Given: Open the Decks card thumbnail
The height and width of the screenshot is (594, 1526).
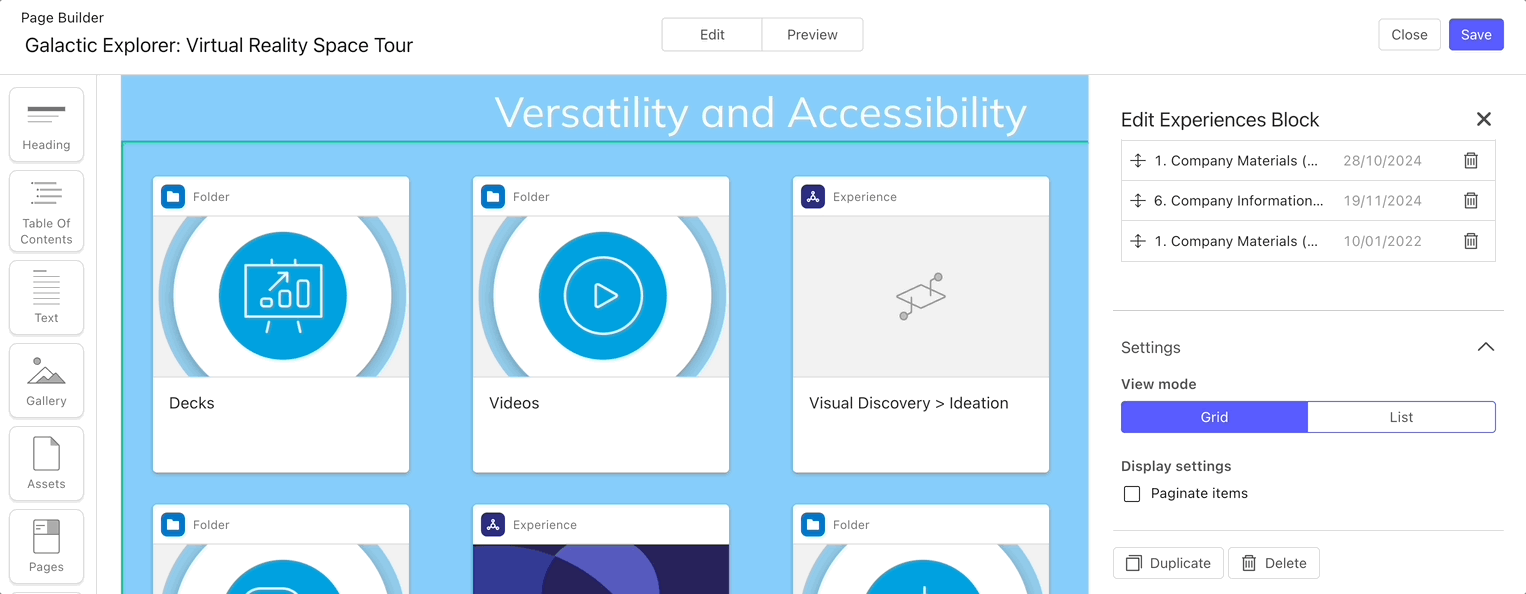Looking at the screenshot, I should pos(281,297).
